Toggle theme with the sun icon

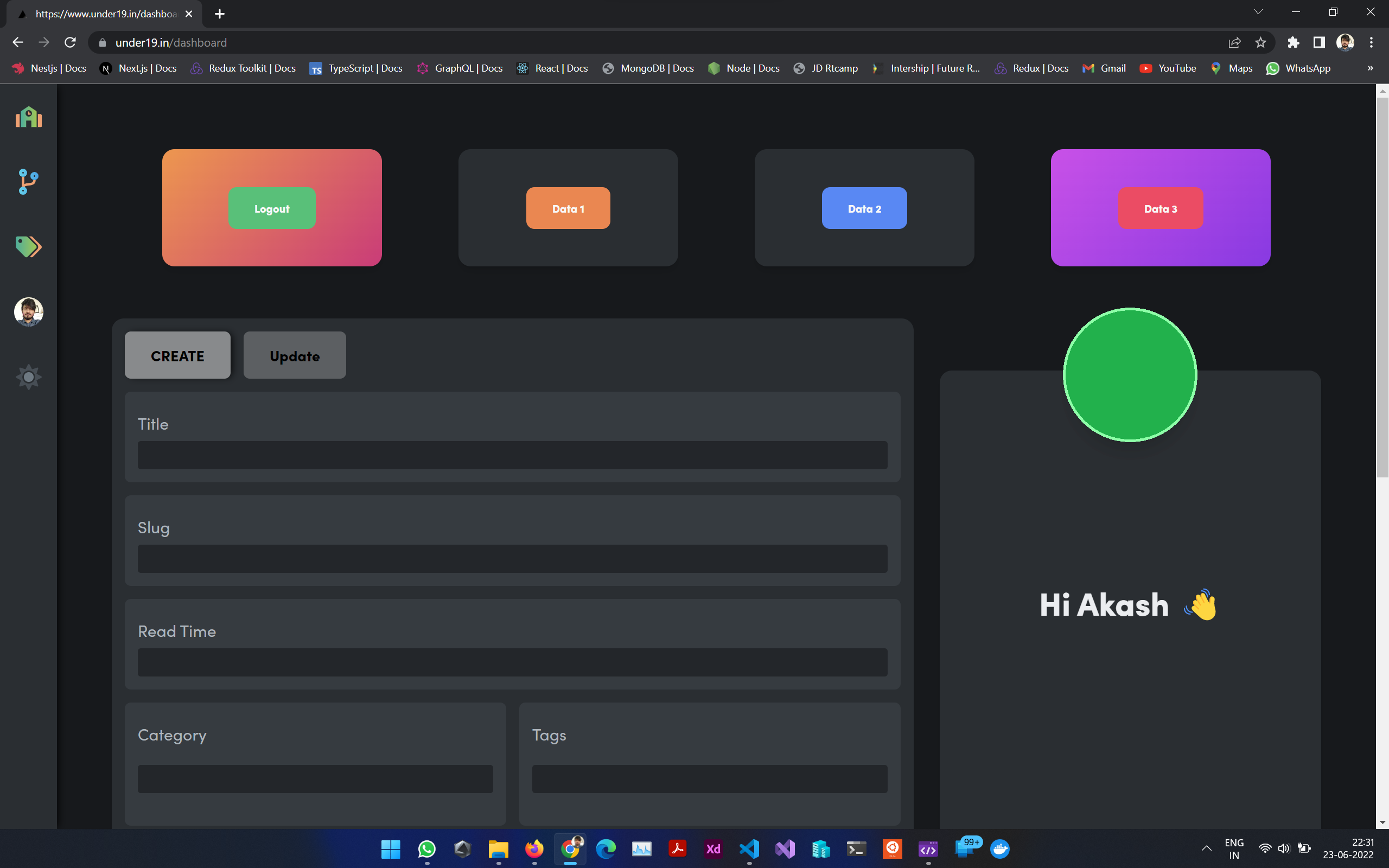click(28, 377)
